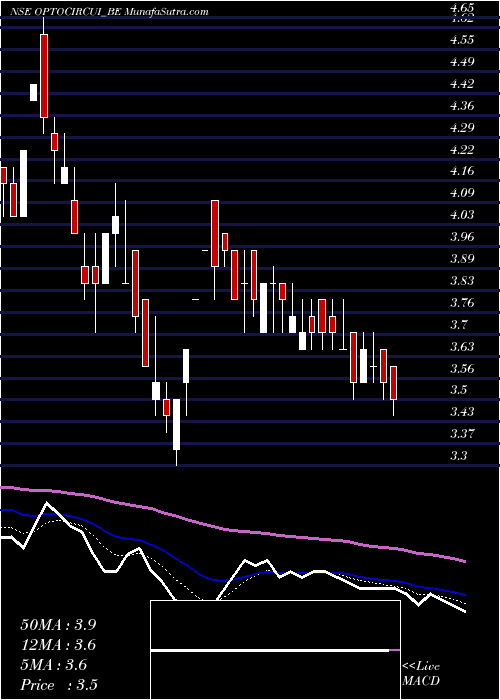Click the 4.36 price axis label
500x700 pixels.
462,105
